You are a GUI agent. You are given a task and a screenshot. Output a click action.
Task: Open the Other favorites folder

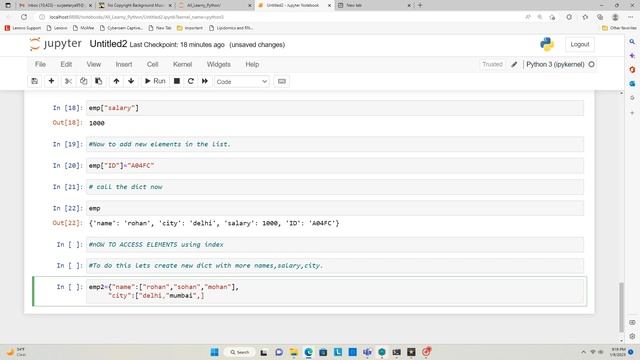619,28
